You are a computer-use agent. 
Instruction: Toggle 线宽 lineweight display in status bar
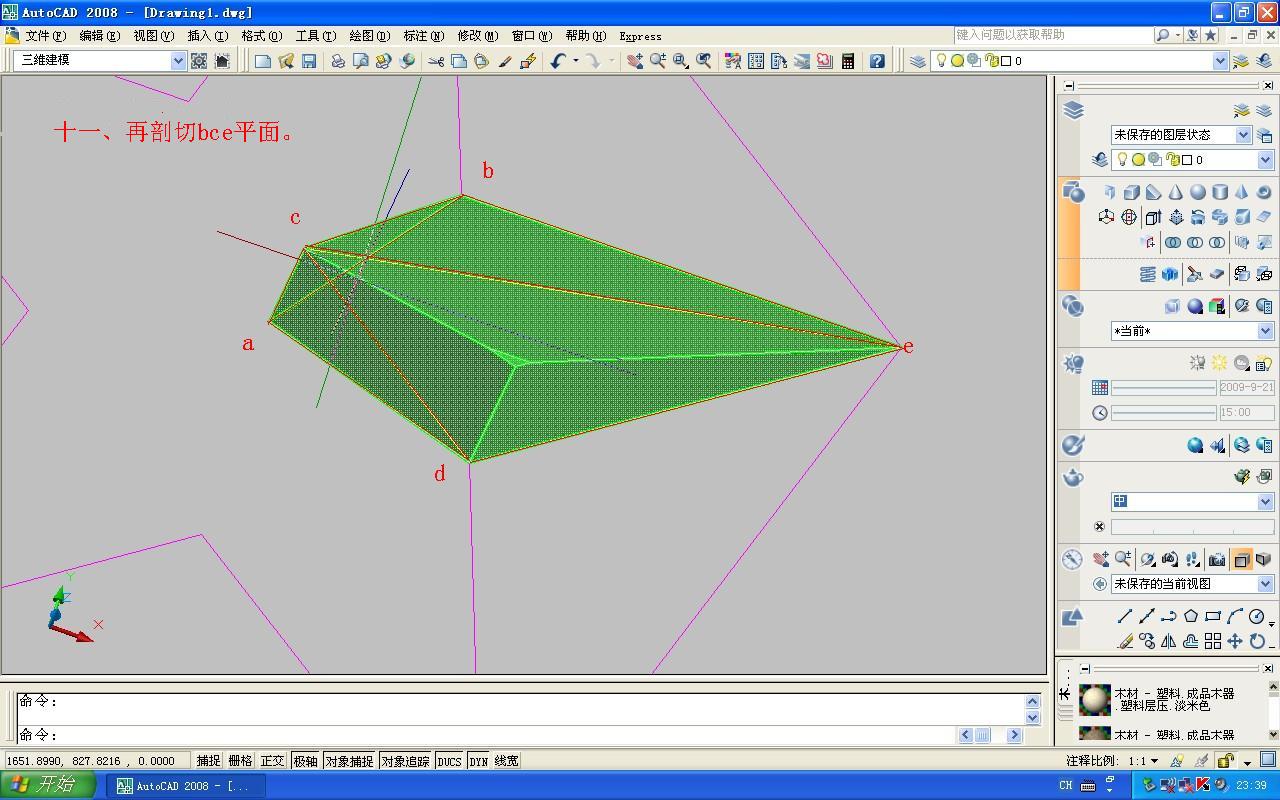(x=507, y=761)
